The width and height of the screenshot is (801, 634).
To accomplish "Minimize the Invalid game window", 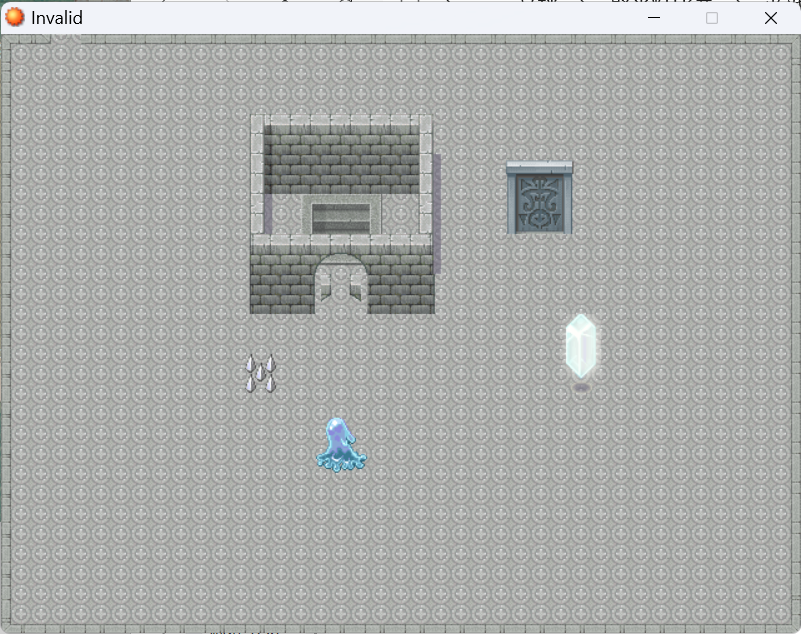I will click(654, 18).
